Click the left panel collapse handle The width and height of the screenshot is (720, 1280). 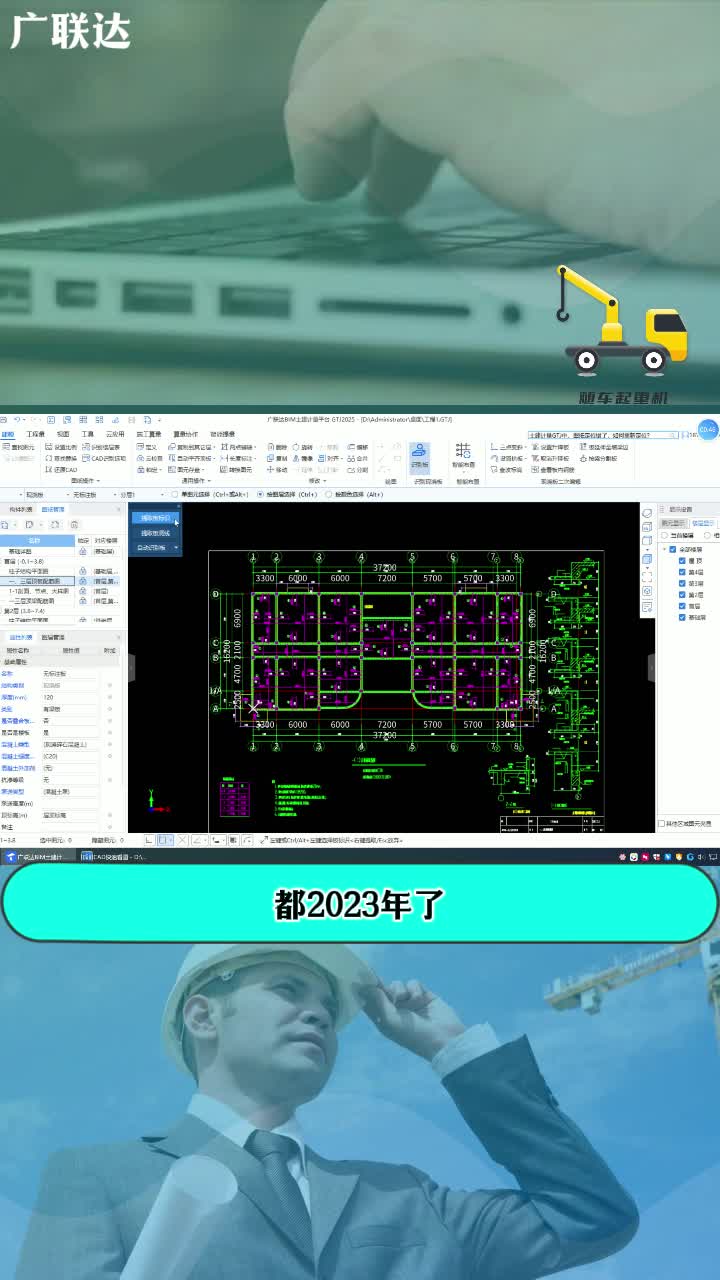click(x=131, y=668)
